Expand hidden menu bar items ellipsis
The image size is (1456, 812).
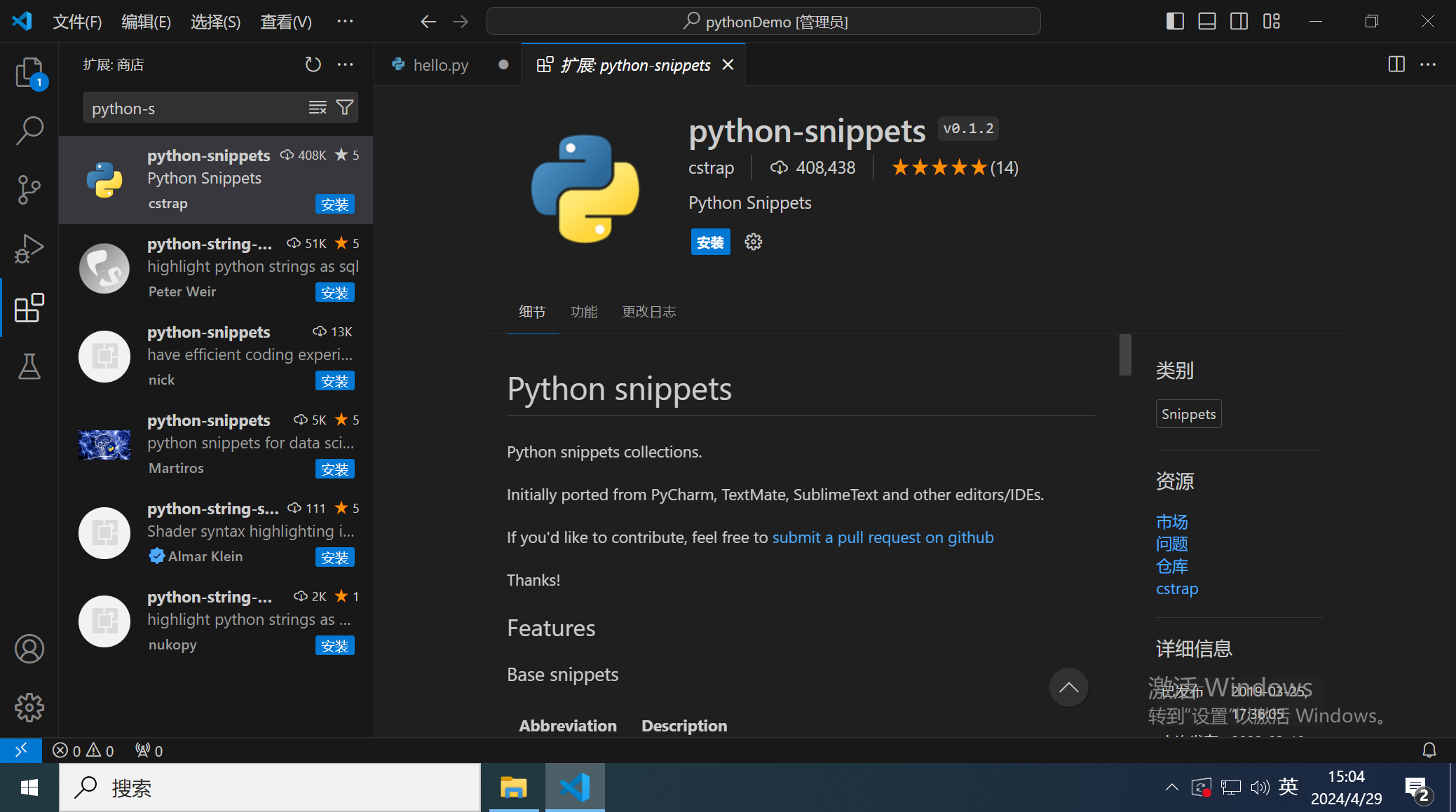tap(345, 22)
